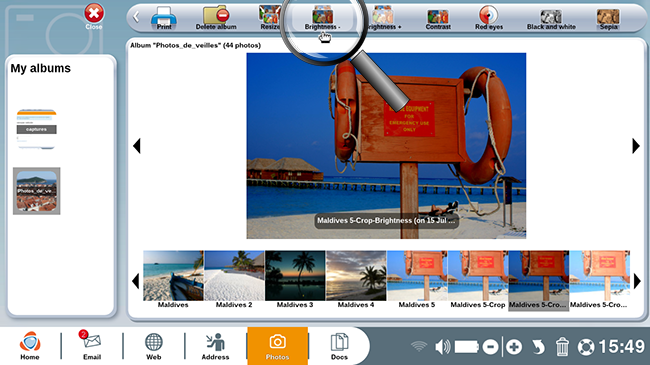Apply the Contrast tool
Viewport: 650px width, 365px height.
pos(438,19)
